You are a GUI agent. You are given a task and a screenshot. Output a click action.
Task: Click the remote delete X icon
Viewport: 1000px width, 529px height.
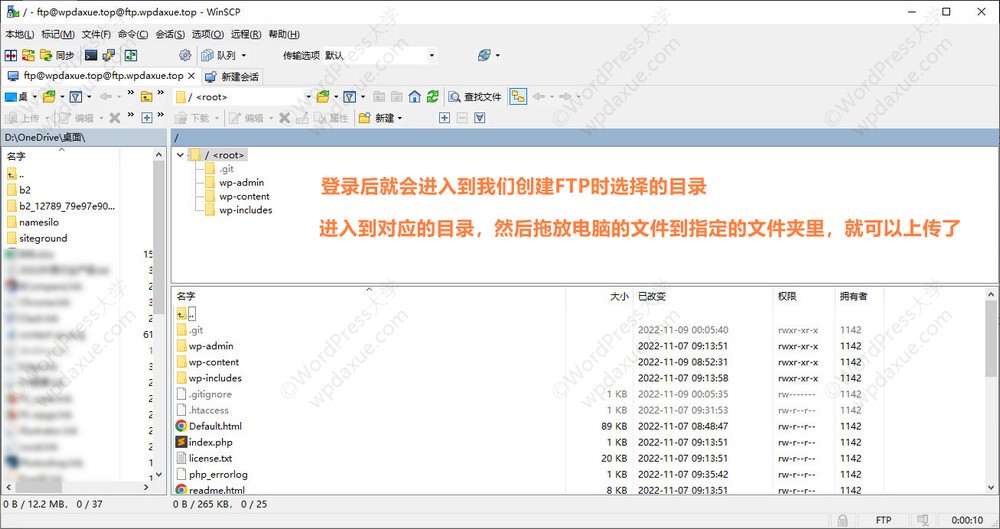tap(284, 118)
